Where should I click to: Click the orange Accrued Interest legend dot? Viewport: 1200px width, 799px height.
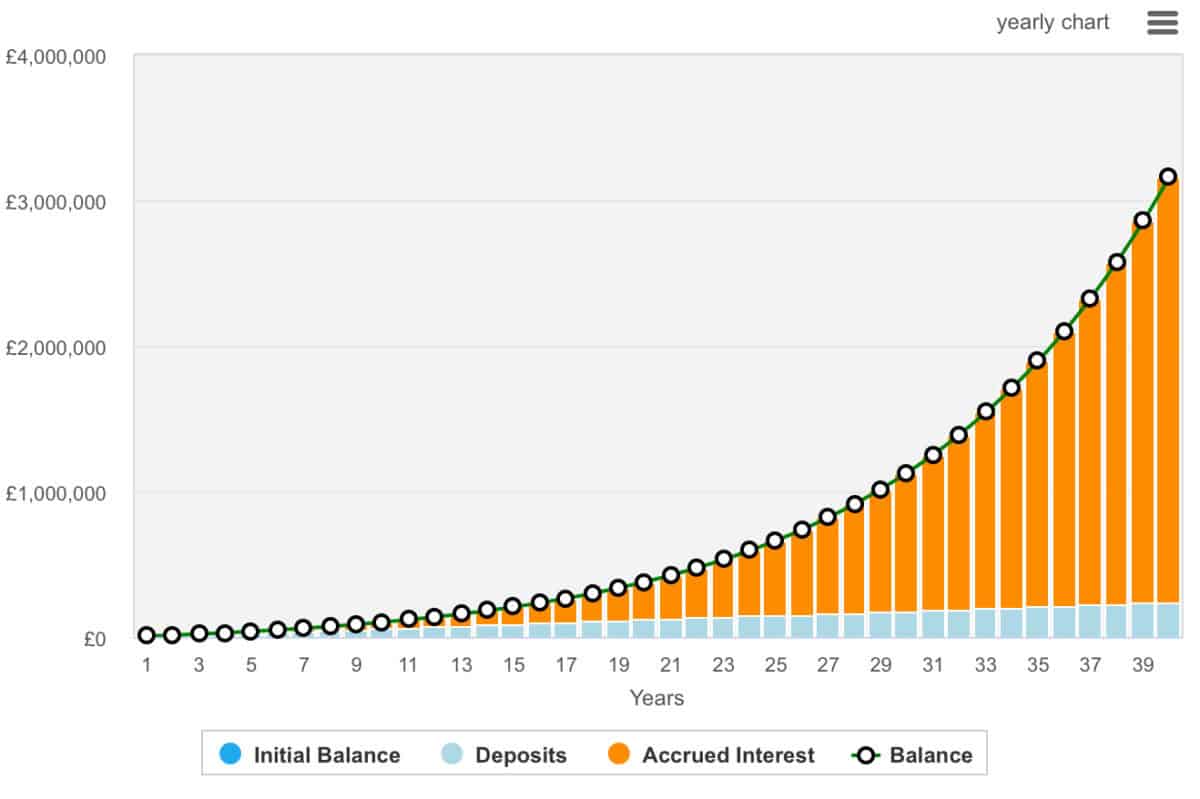click(620, 755)
